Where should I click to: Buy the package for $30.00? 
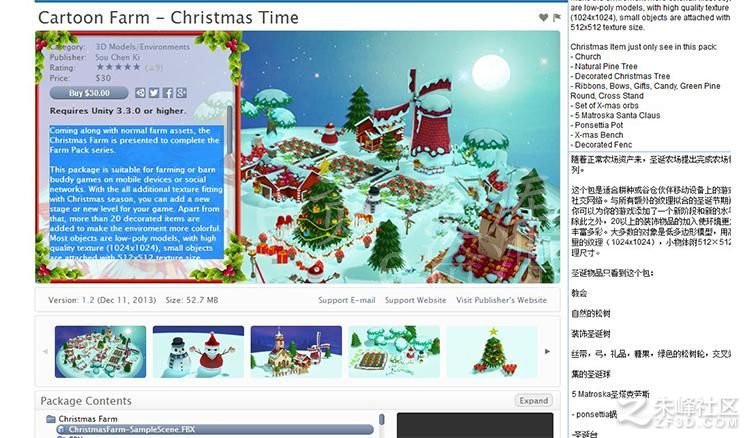[x=89, y=93]
